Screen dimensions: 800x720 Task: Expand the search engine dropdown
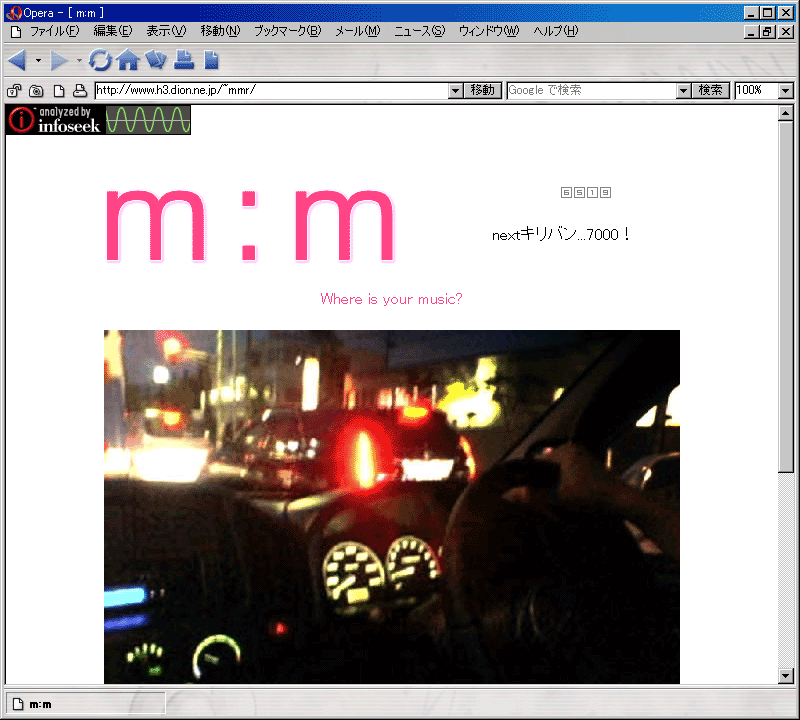point(683,91)
